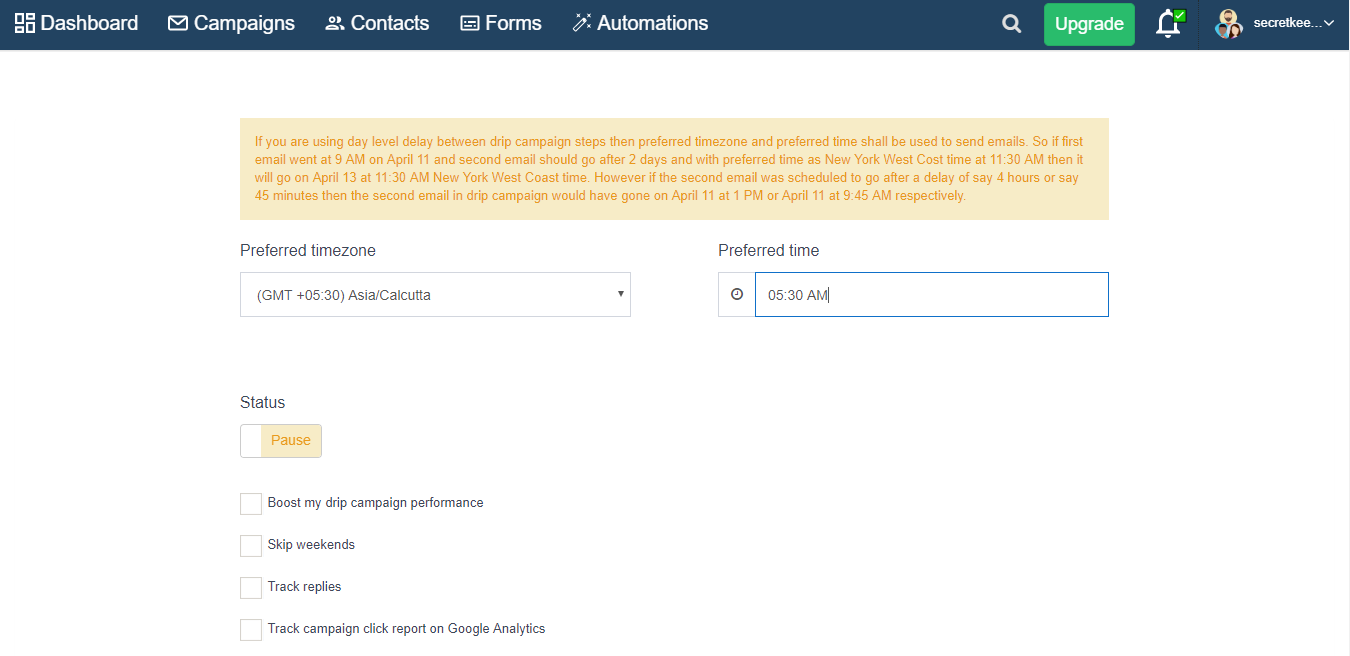
Task: Check the Skip weekends option
Action: (x=251, y=545)
